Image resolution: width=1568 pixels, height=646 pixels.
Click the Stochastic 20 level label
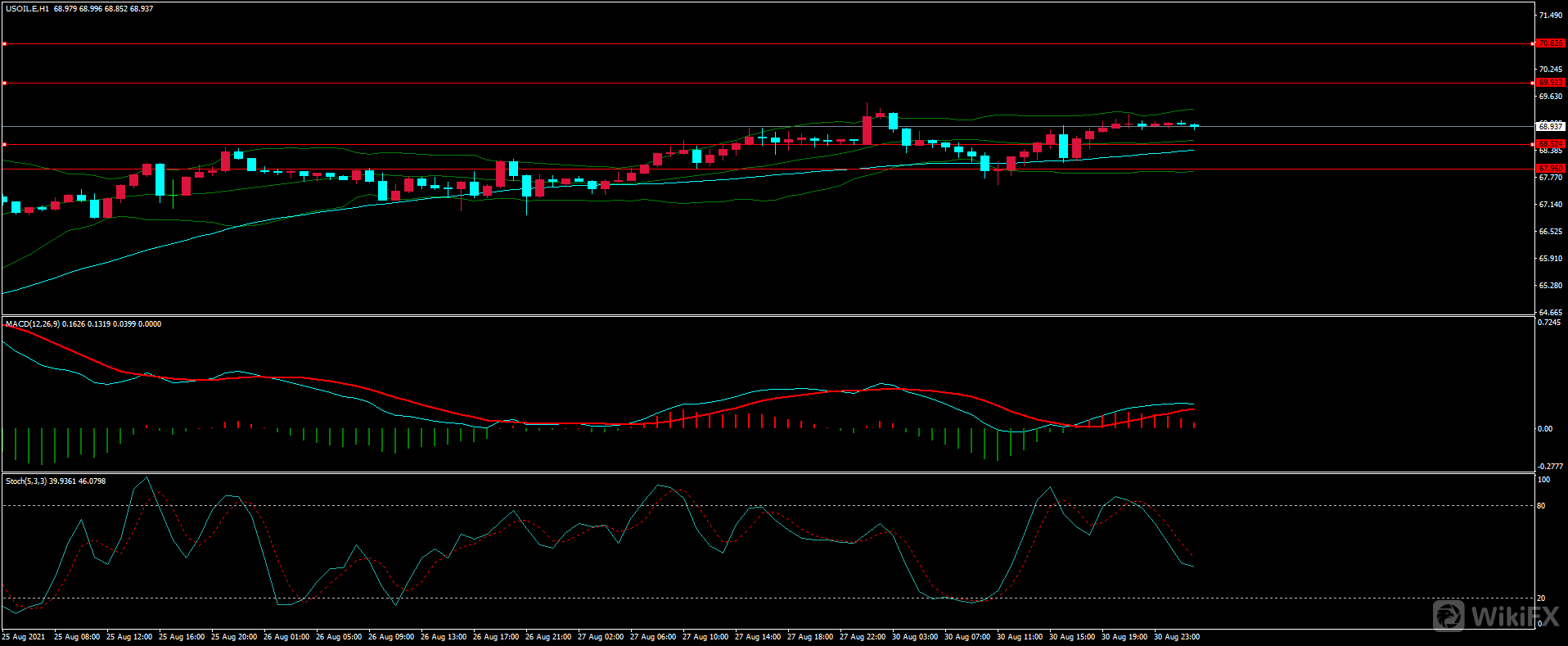coord(1541,599)
